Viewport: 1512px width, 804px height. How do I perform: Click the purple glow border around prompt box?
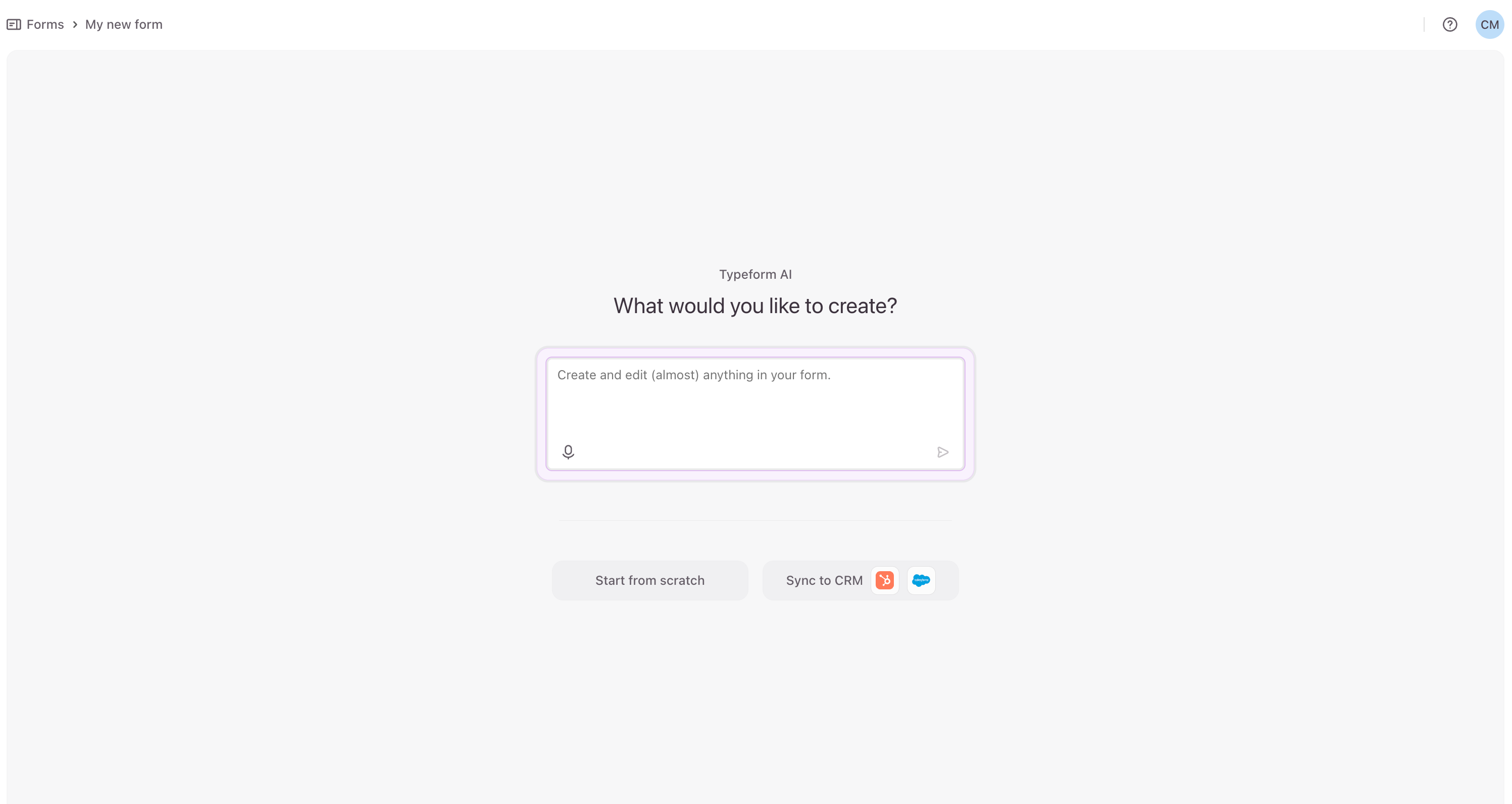755,476
